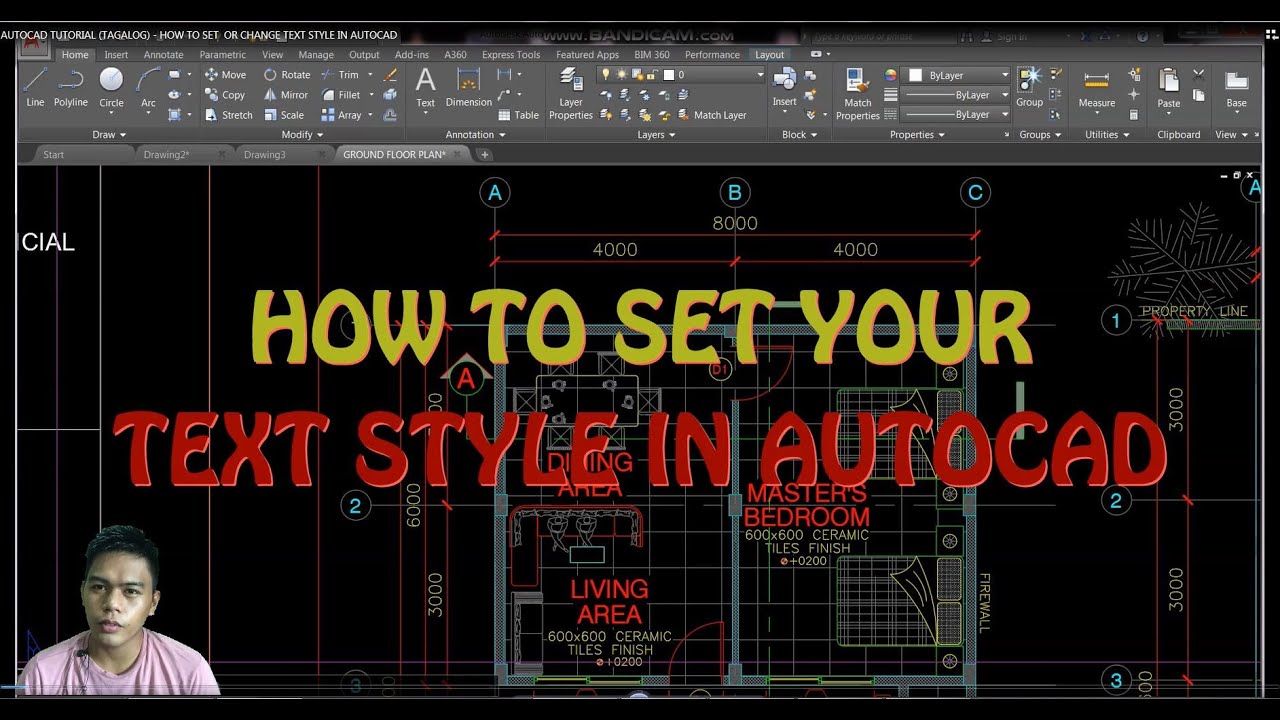Close the GROUND FLOOR PLAN tab
The width and height of the screenshot is (1280, 720).
coord(459,155)
